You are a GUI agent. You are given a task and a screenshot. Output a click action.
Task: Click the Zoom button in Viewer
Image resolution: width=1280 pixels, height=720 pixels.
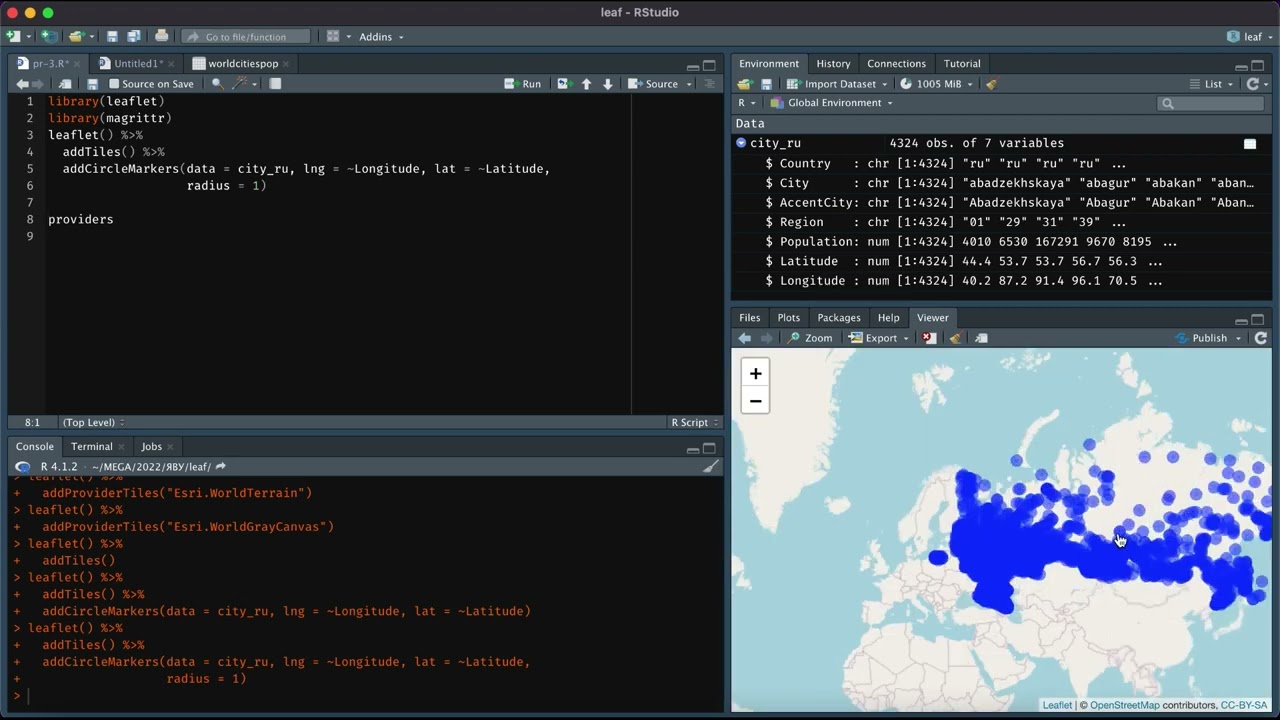coord(810,338)
